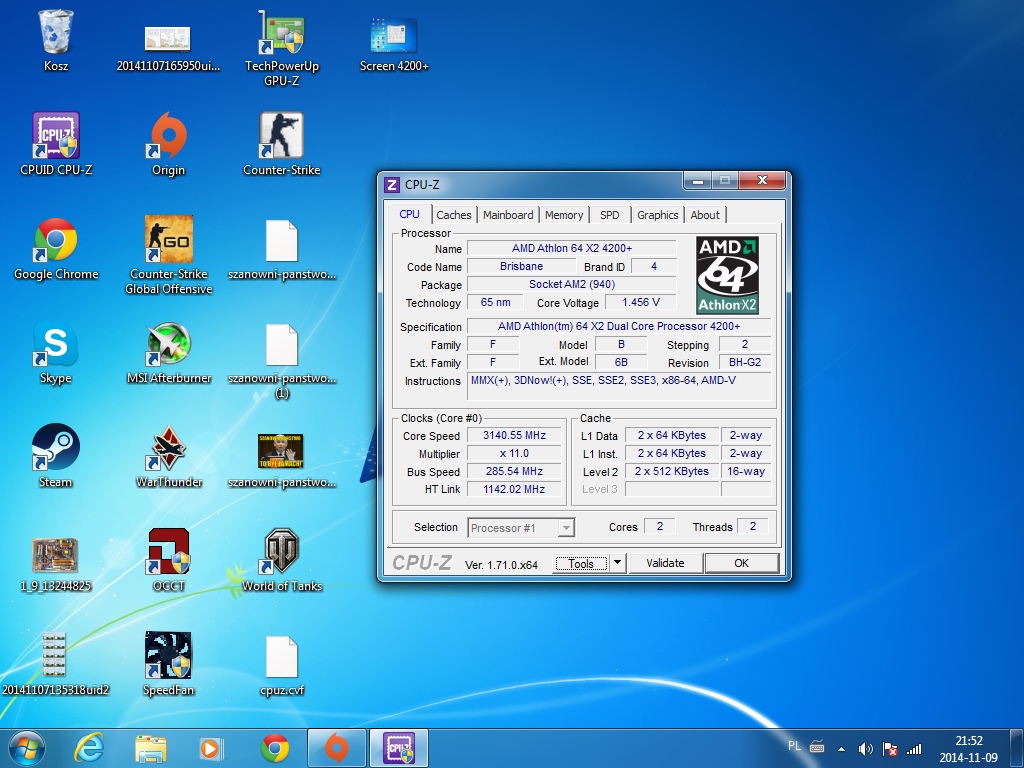
Task: Click the network signal tray icon
Action: [914, 749]
